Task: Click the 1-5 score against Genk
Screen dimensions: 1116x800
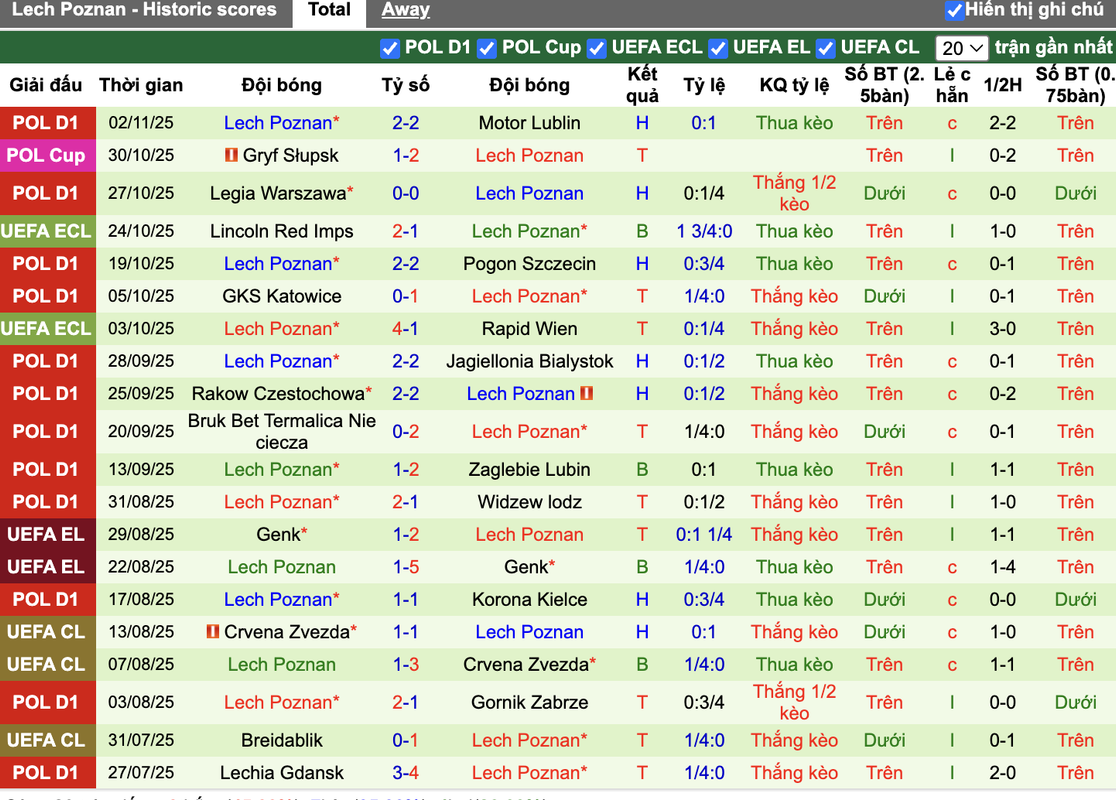Action: (x=406, y=567)
